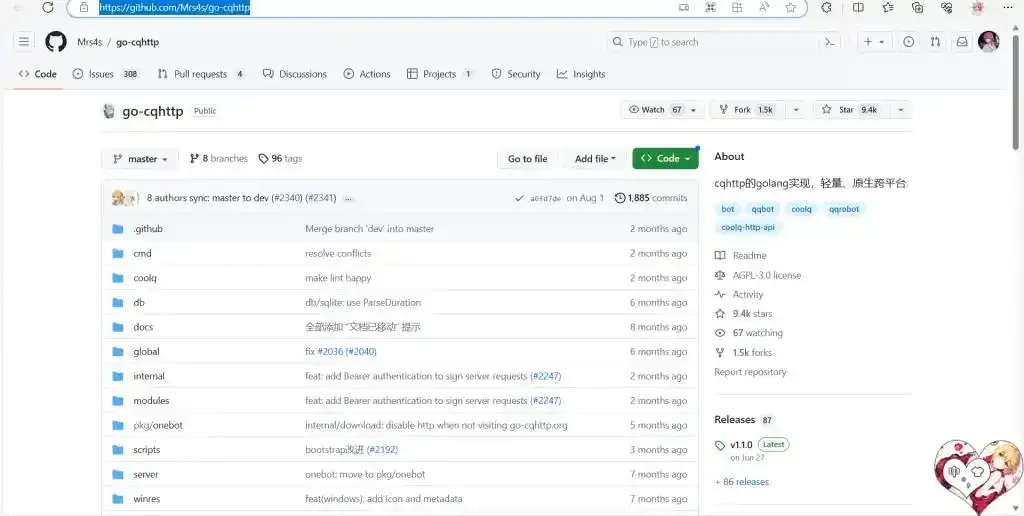The image size is (1024, 516).
Task: Open the green Code dropdown
Action: (665, 159)
